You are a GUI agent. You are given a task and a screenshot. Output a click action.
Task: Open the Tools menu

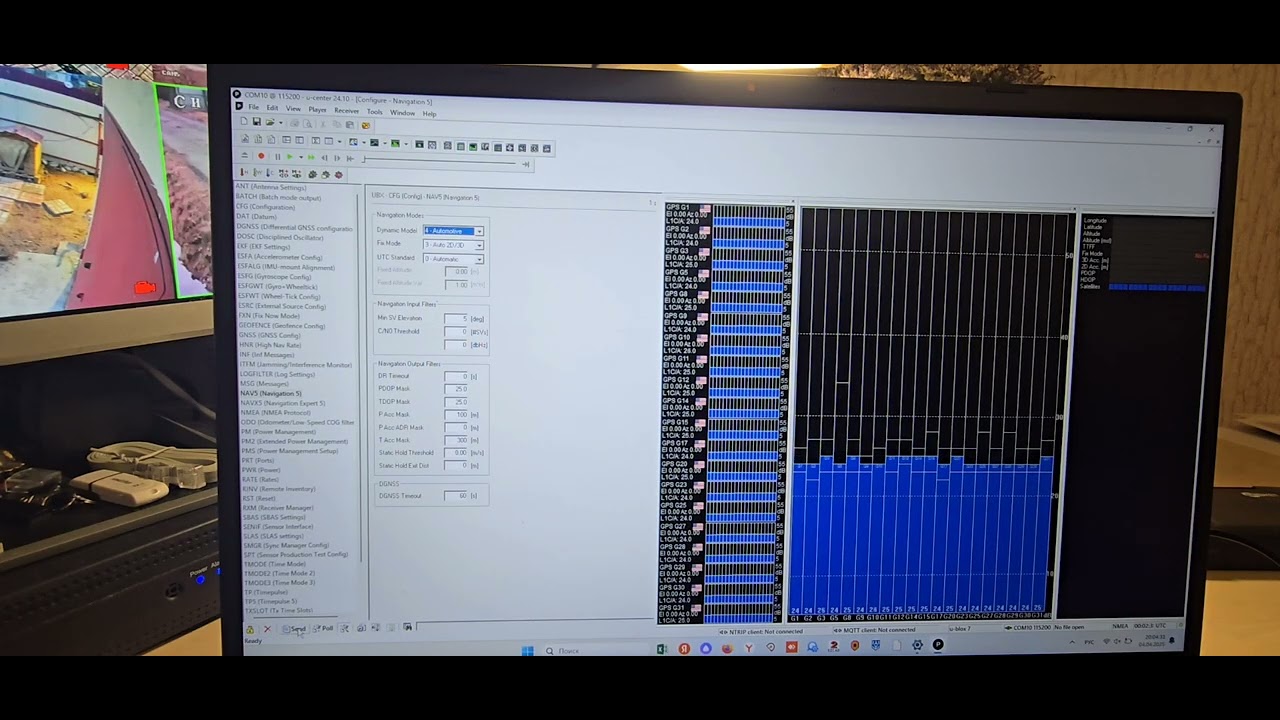point(374,112)
